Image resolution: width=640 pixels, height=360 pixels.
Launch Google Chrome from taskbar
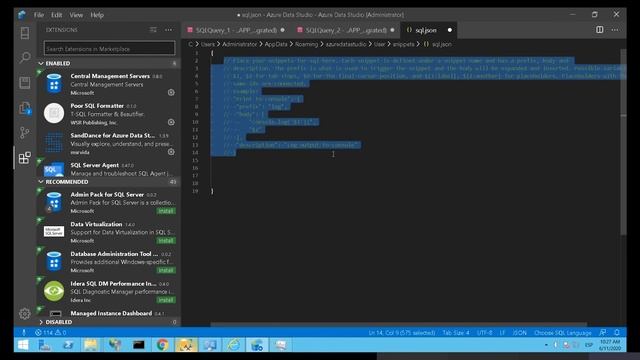click(x=162, y=345)
